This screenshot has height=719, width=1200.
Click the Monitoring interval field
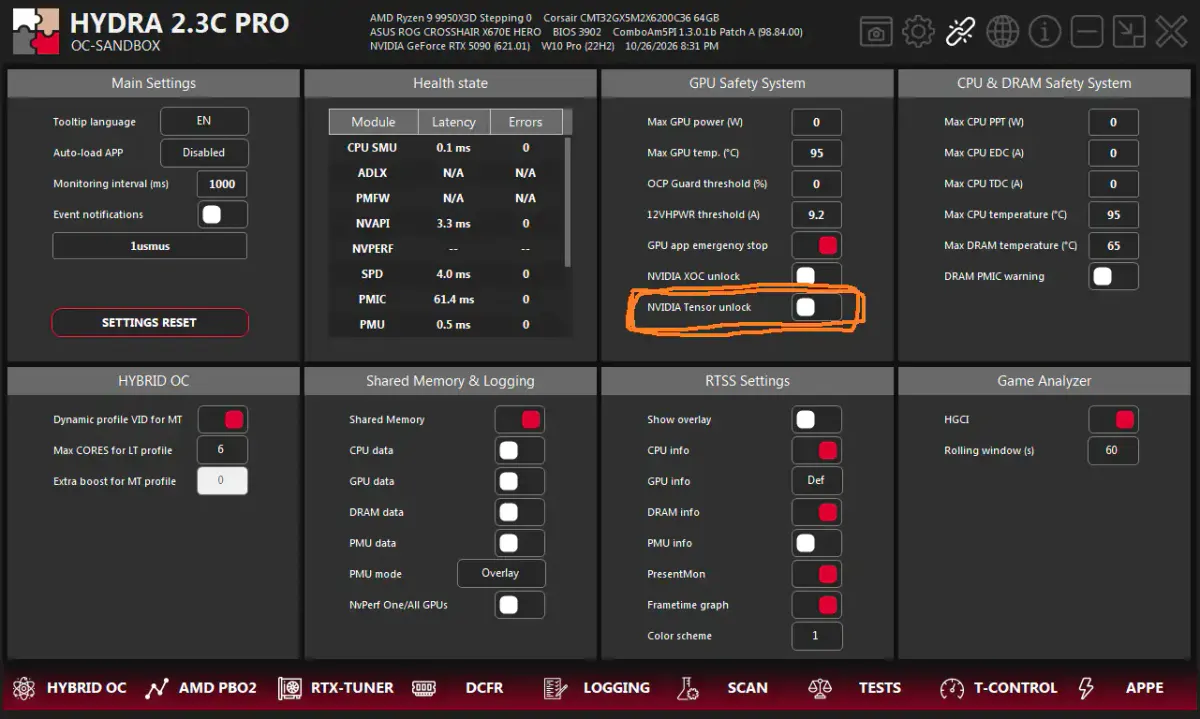coord(222,183)
